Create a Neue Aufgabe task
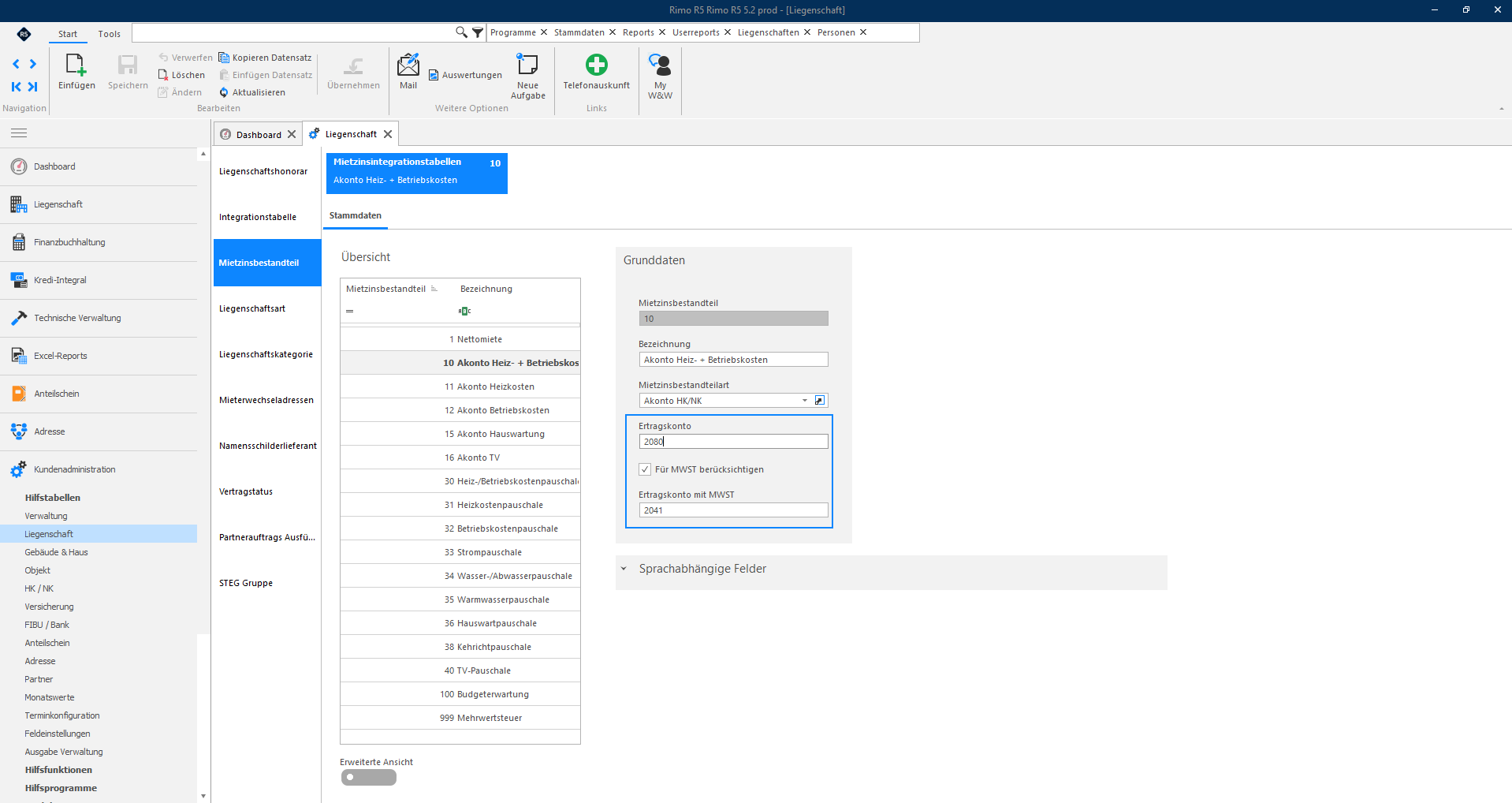Screen dimensions: 1512x803 (x=527, y=65)
